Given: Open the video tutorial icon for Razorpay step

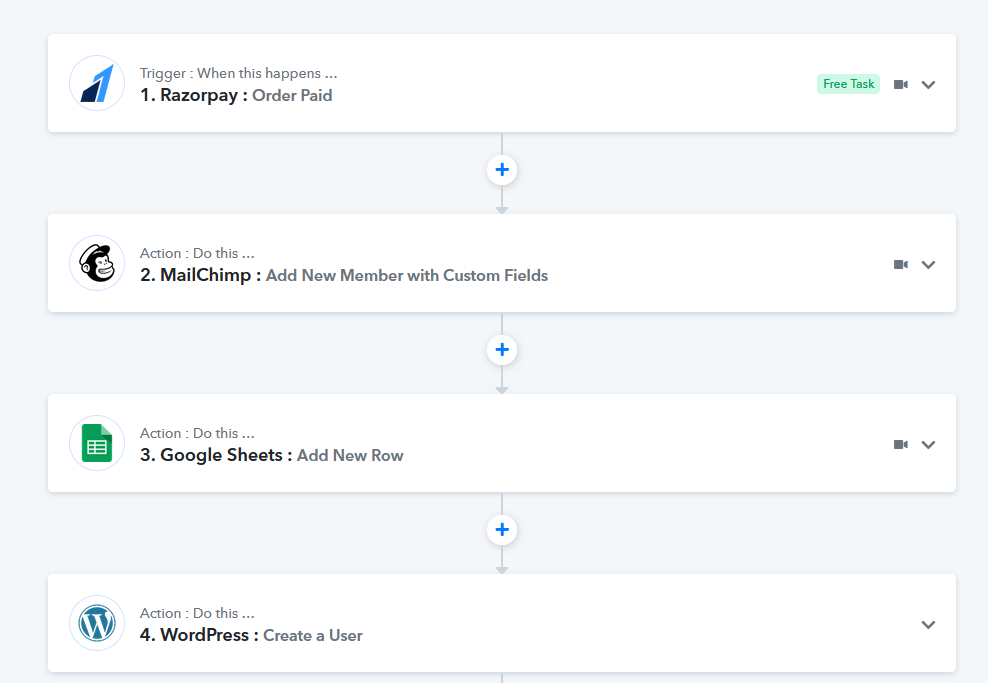Looking at the screenshot, I should coord(901,84).
